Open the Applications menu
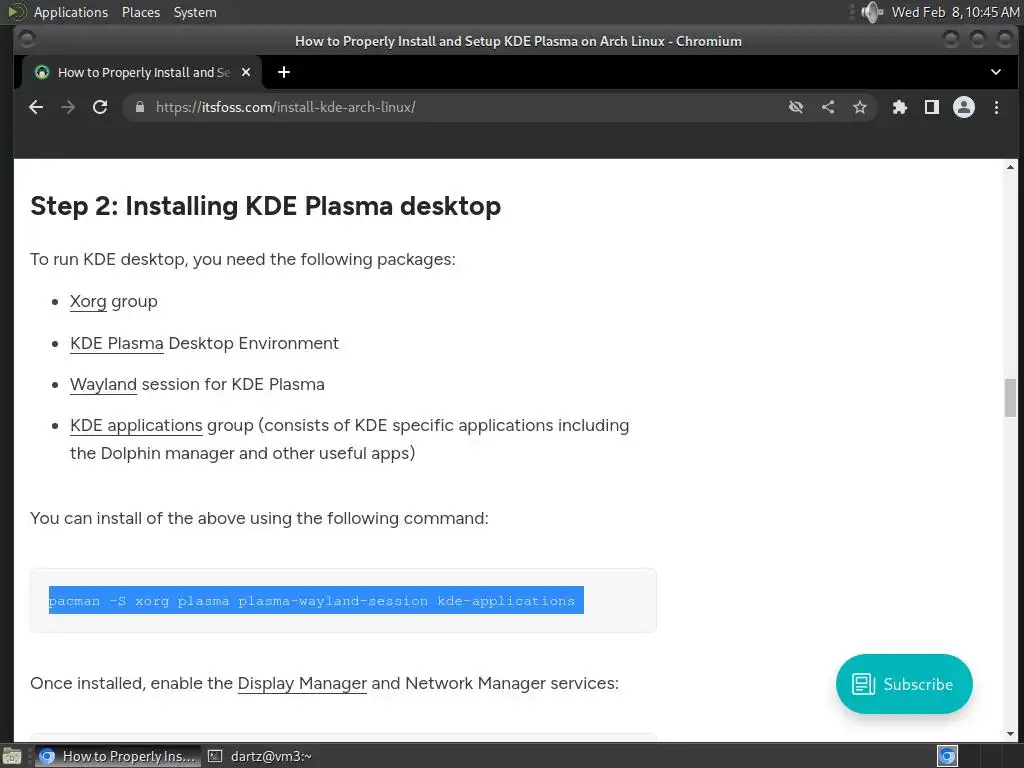 click(71, 12)
